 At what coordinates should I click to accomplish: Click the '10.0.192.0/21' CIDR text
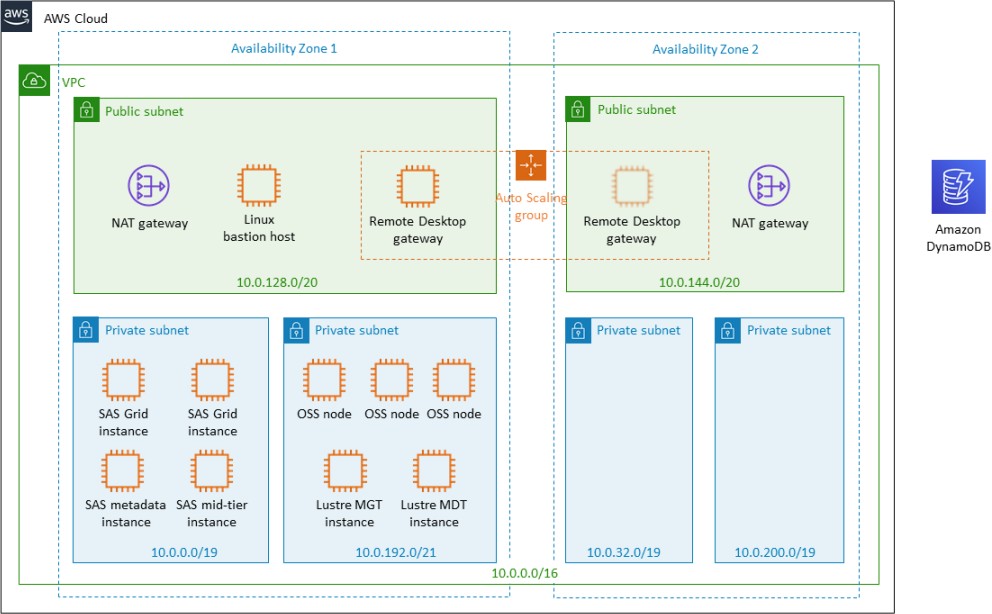point(395,552)
